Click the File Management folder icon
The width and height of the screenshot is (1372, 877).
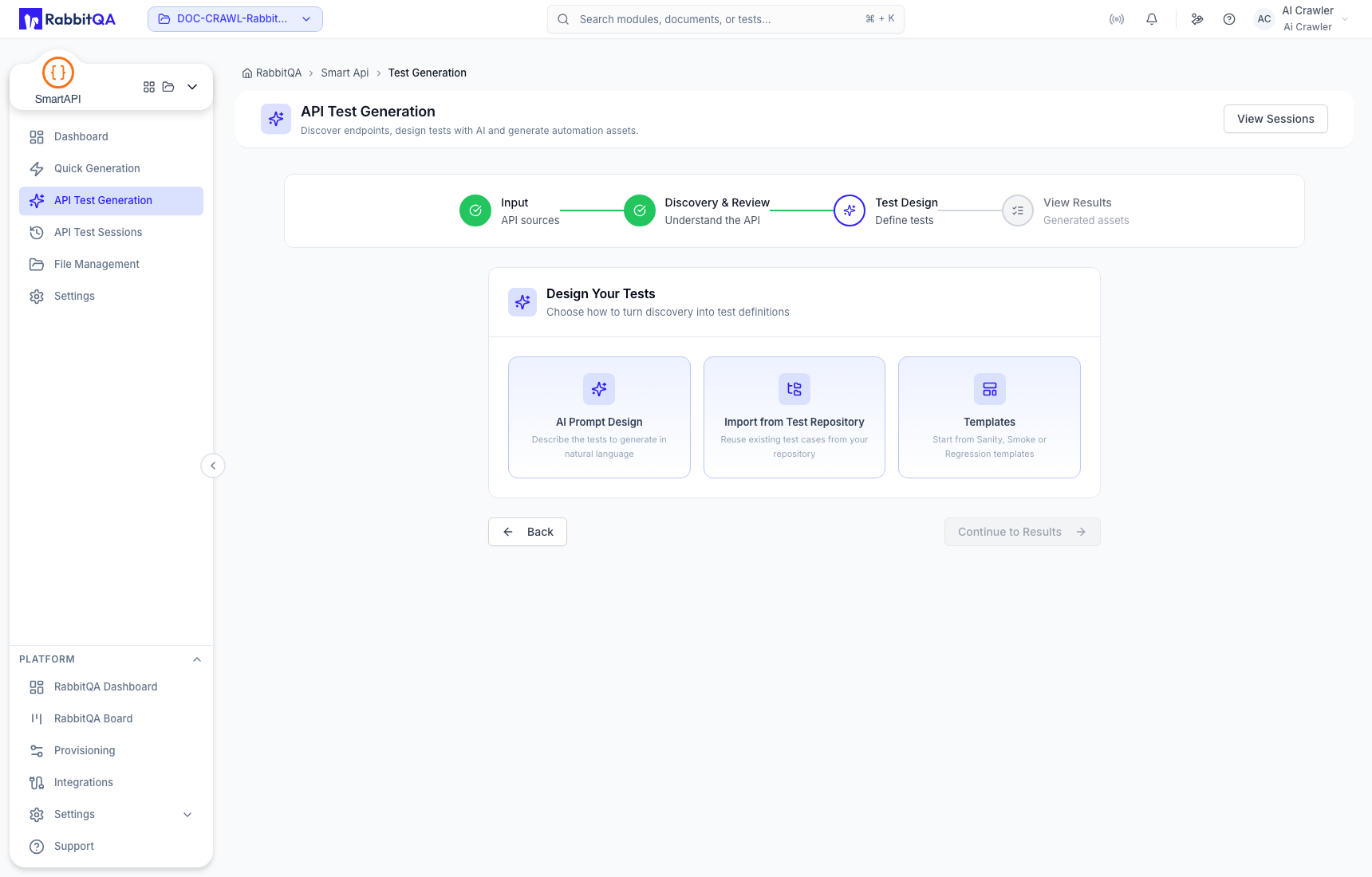(37, 265)
